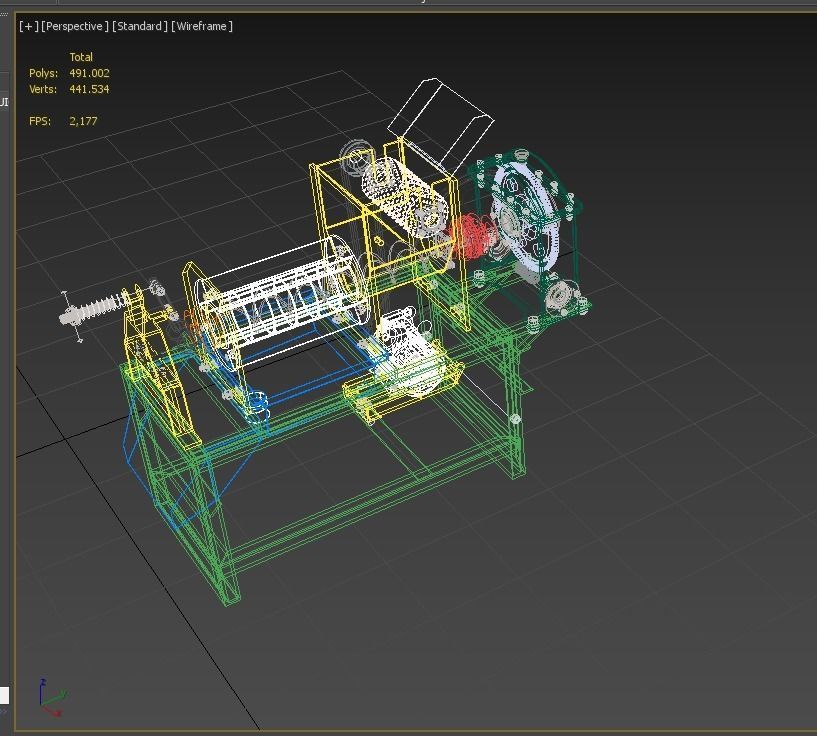
Task: Select the red spring coupling wireframe
Action: click(x=472, y=237)
